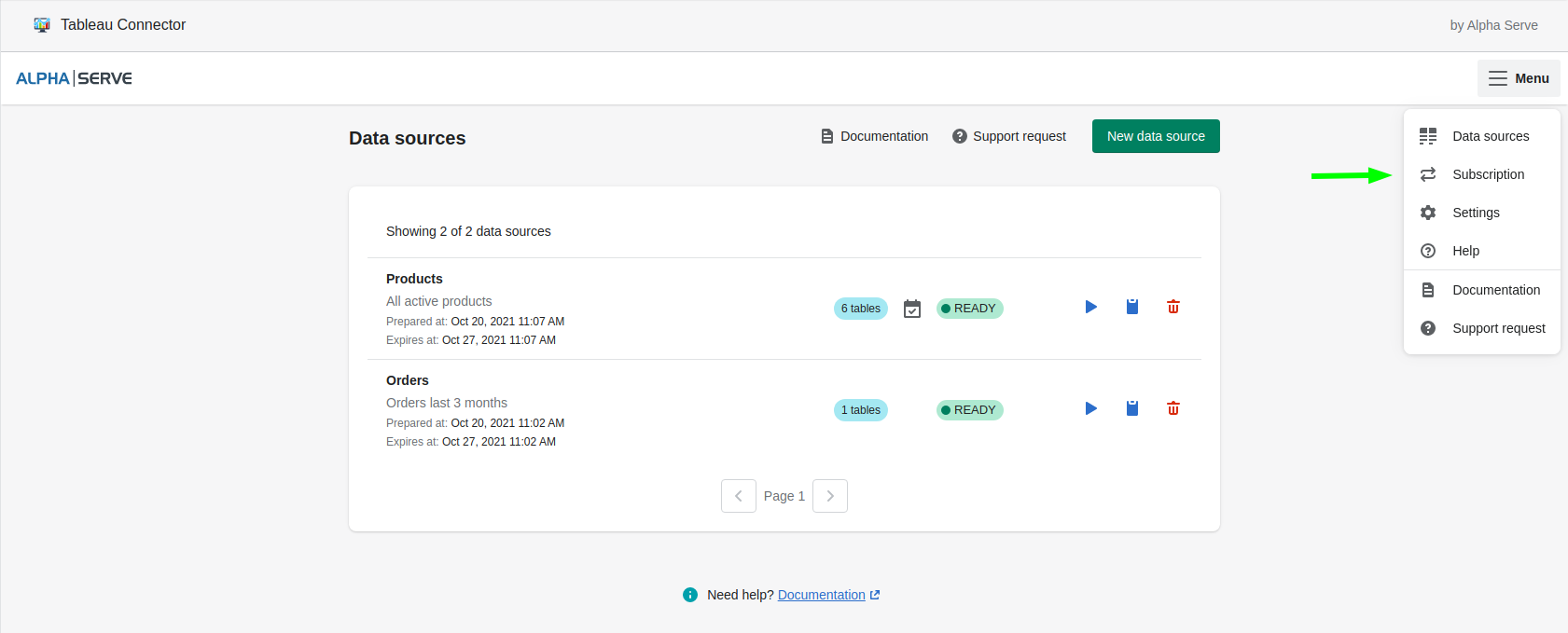
Task: Run the Products data source play icon
Action: coord(1090,308)
